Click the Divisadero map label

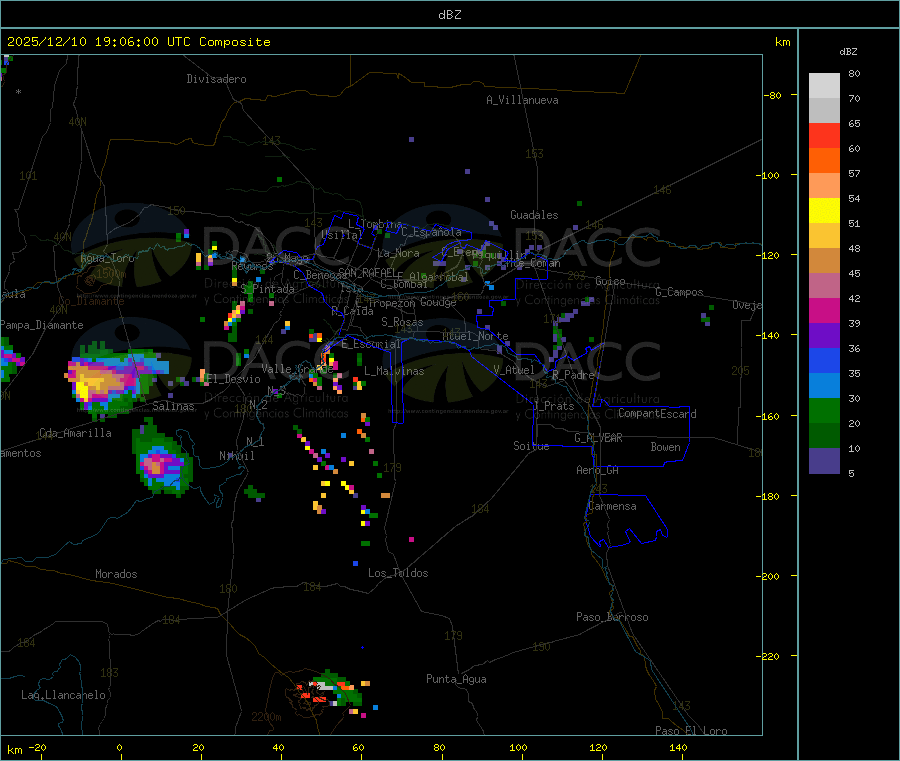tap(216, 79)
